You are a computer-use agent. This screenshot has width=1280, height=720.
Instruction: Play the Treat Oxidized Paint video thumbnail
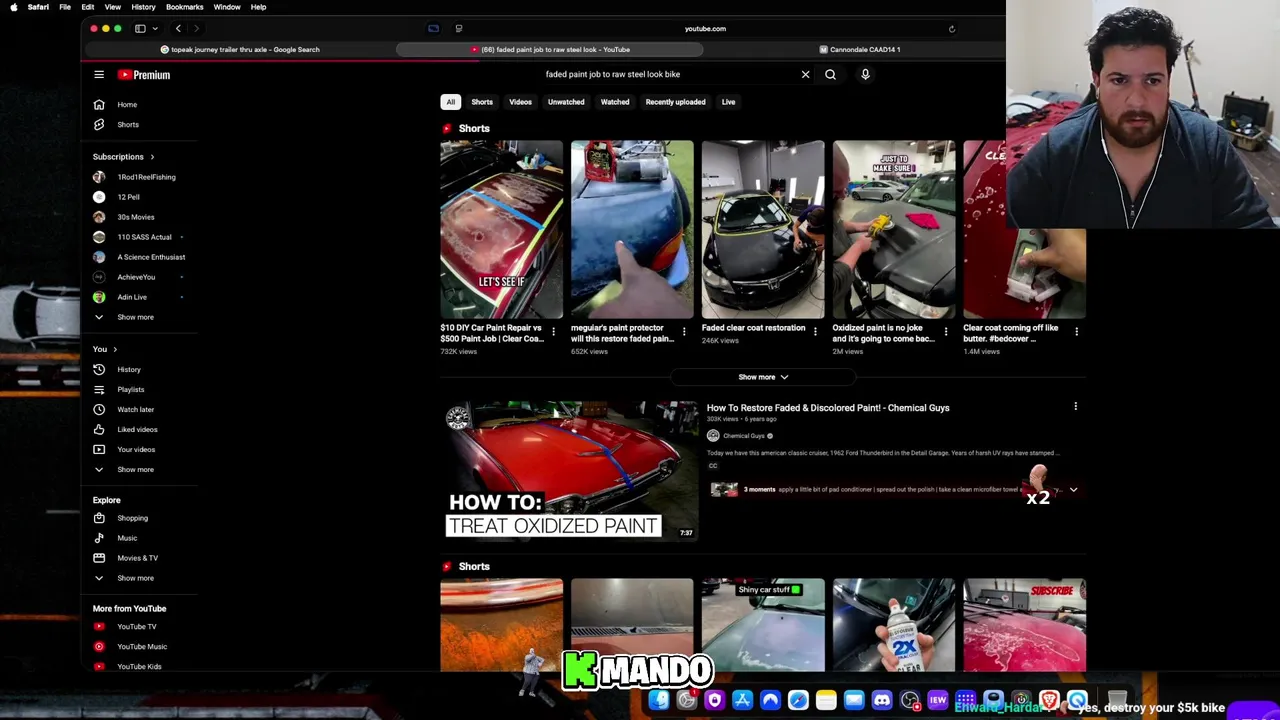(571, 470)
